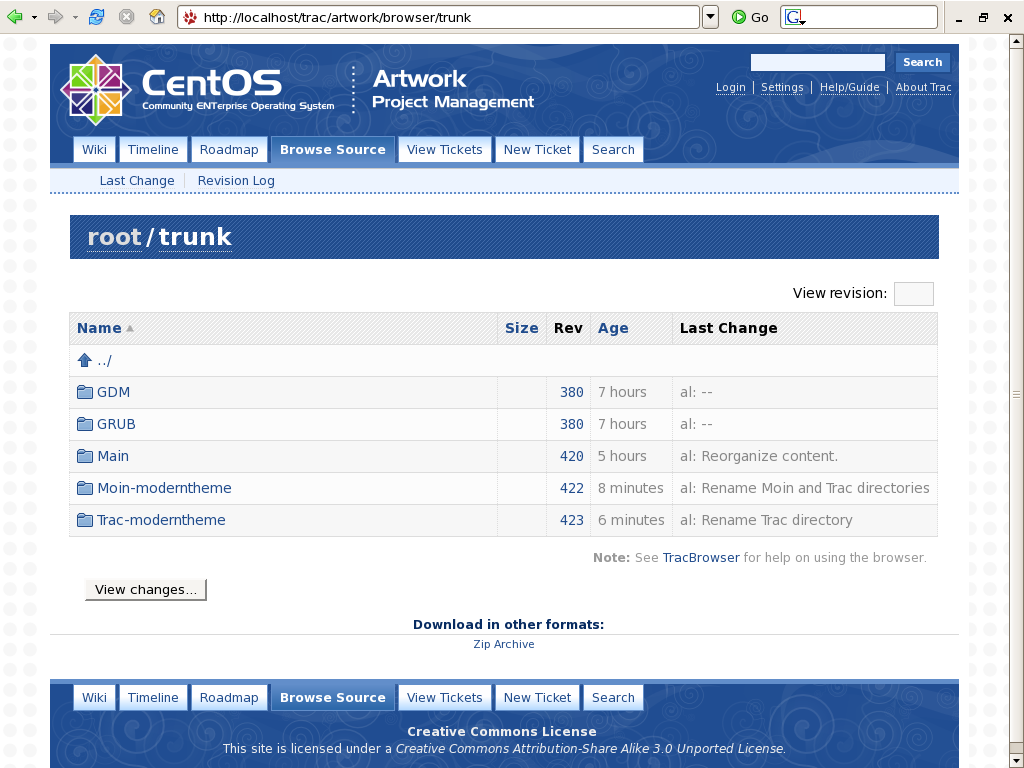Click the 'al: Rename Trac directory' message
Viewport: 1024px width, 768px height.
click(x=766, y=520)
